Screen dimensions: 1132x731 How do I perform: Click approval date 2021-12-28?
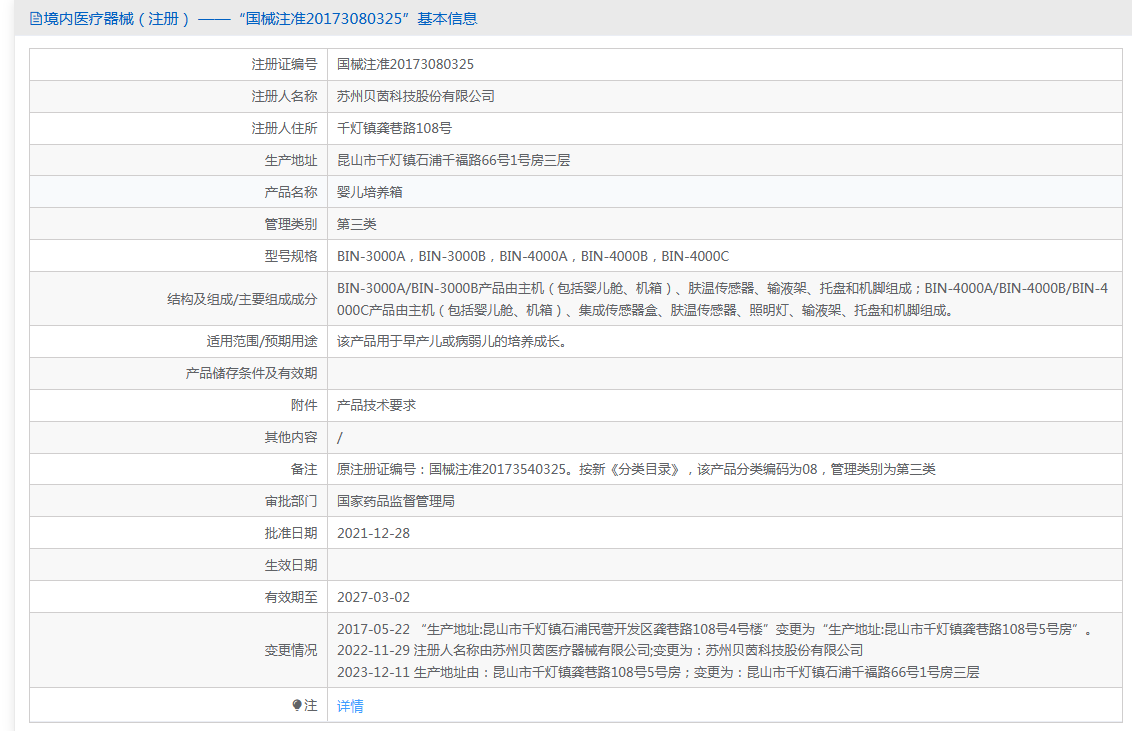pos(373,533)
